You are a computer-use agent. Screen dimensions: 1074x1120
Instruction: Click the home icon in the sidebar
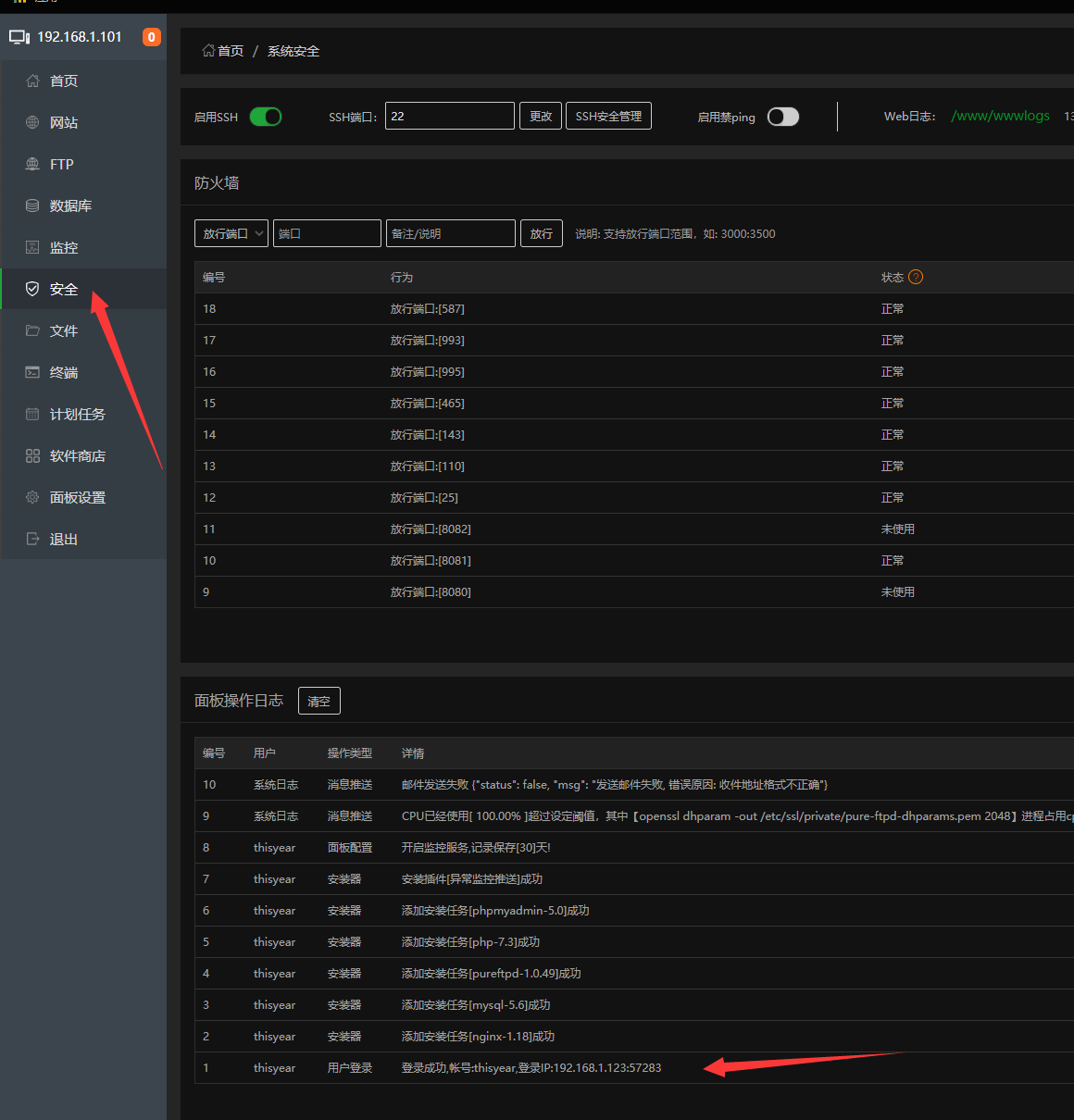[32, 81]
